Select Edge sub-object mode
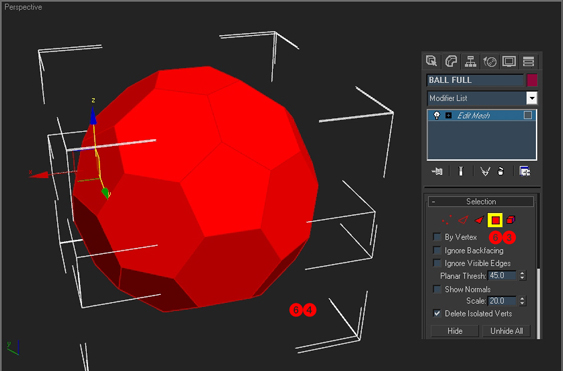This screenshot has height=371, width=563. (x=463, y=220)
